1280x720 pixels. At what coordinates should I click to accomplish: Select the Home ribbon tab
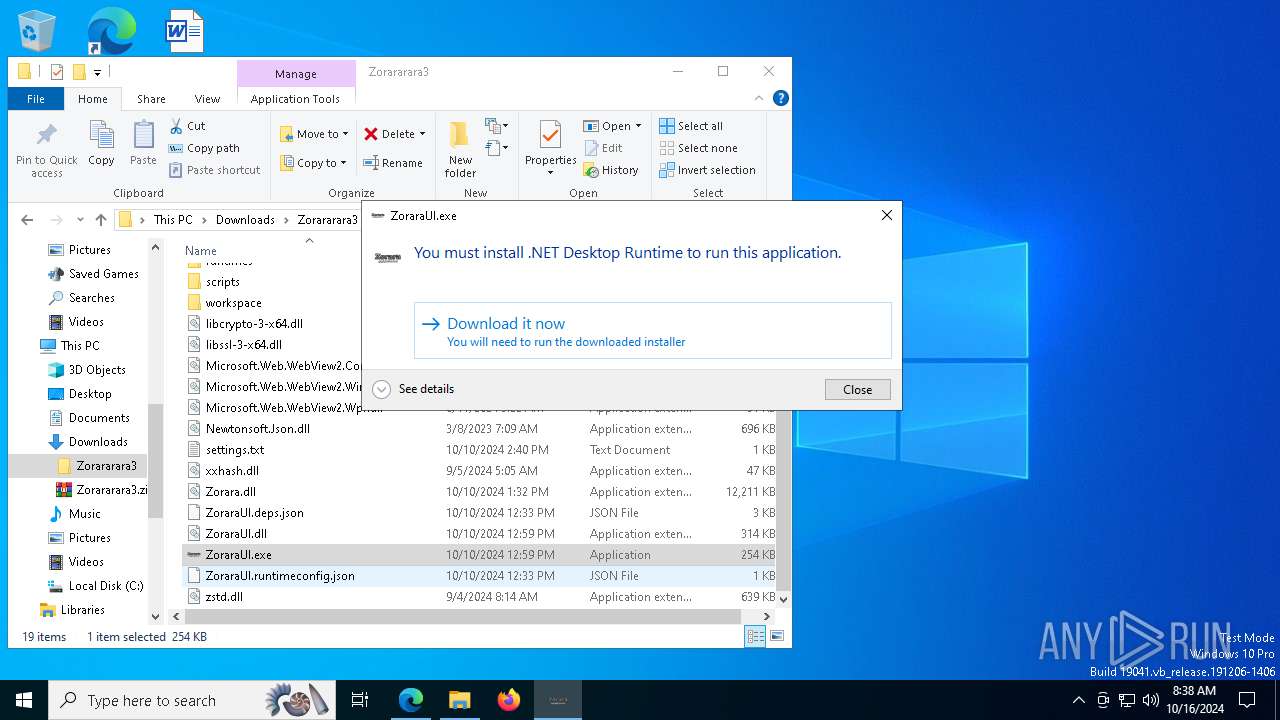tap(93, 99)
